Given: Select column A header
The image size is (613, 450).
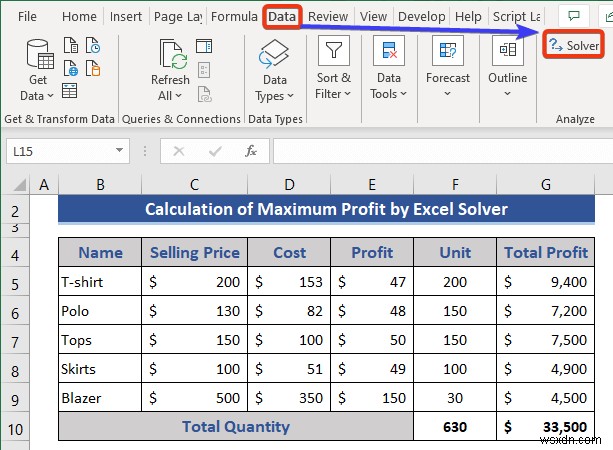Looking at the screenshot, I should pos(44,185).
